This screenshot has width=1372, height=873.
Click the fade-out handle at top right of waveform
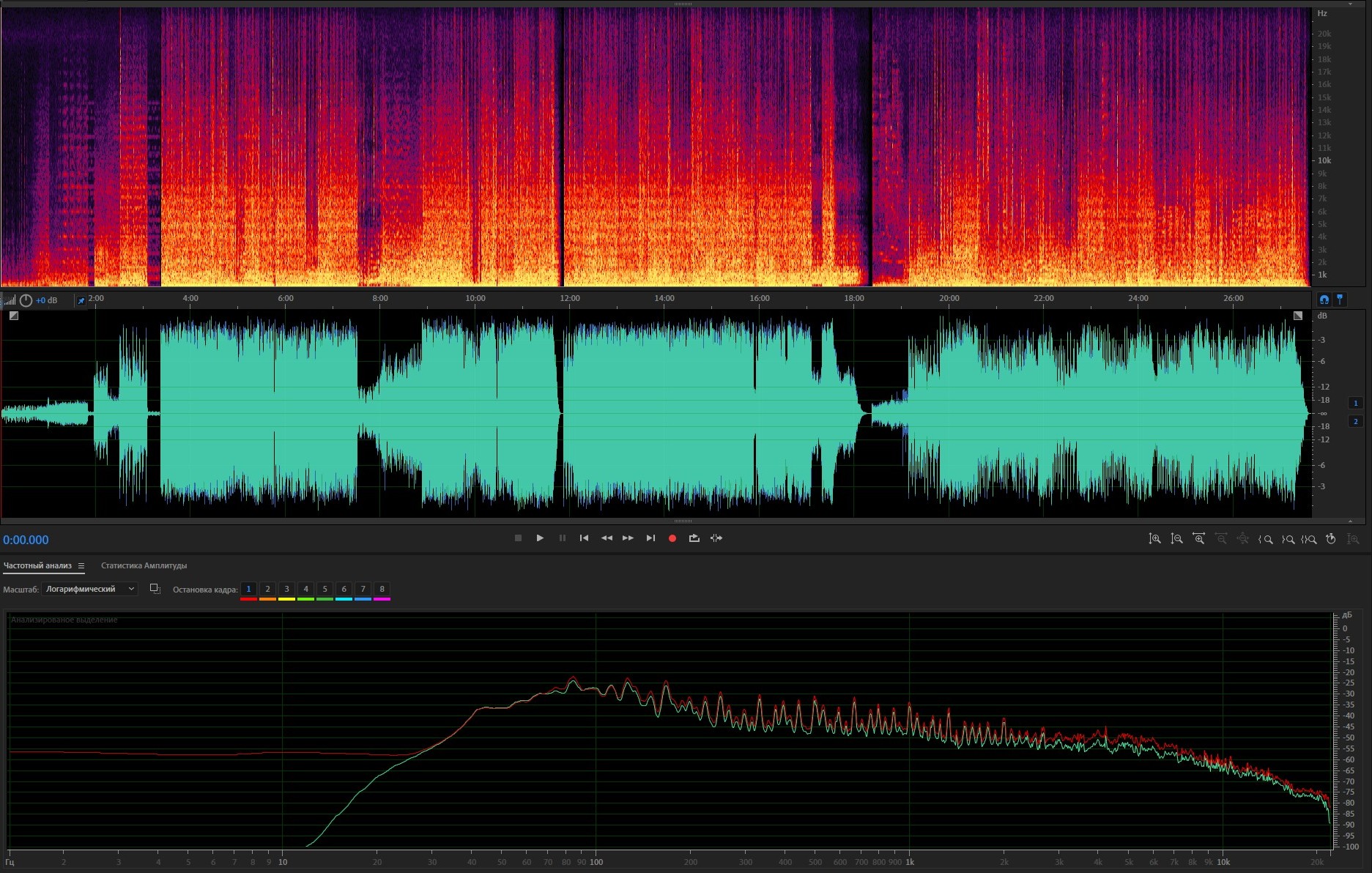pos(1298,316)
